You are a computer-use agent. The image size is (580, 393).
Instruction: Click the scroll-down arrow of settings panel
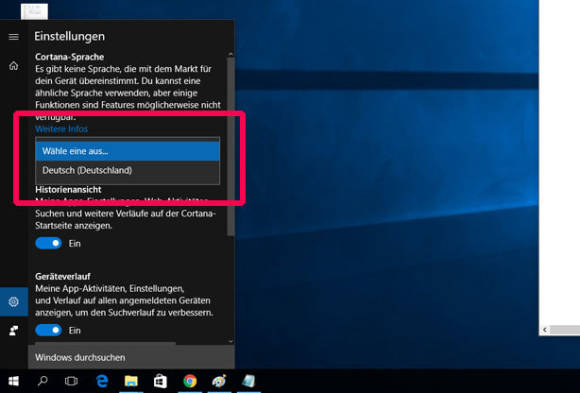pos(231,341)
